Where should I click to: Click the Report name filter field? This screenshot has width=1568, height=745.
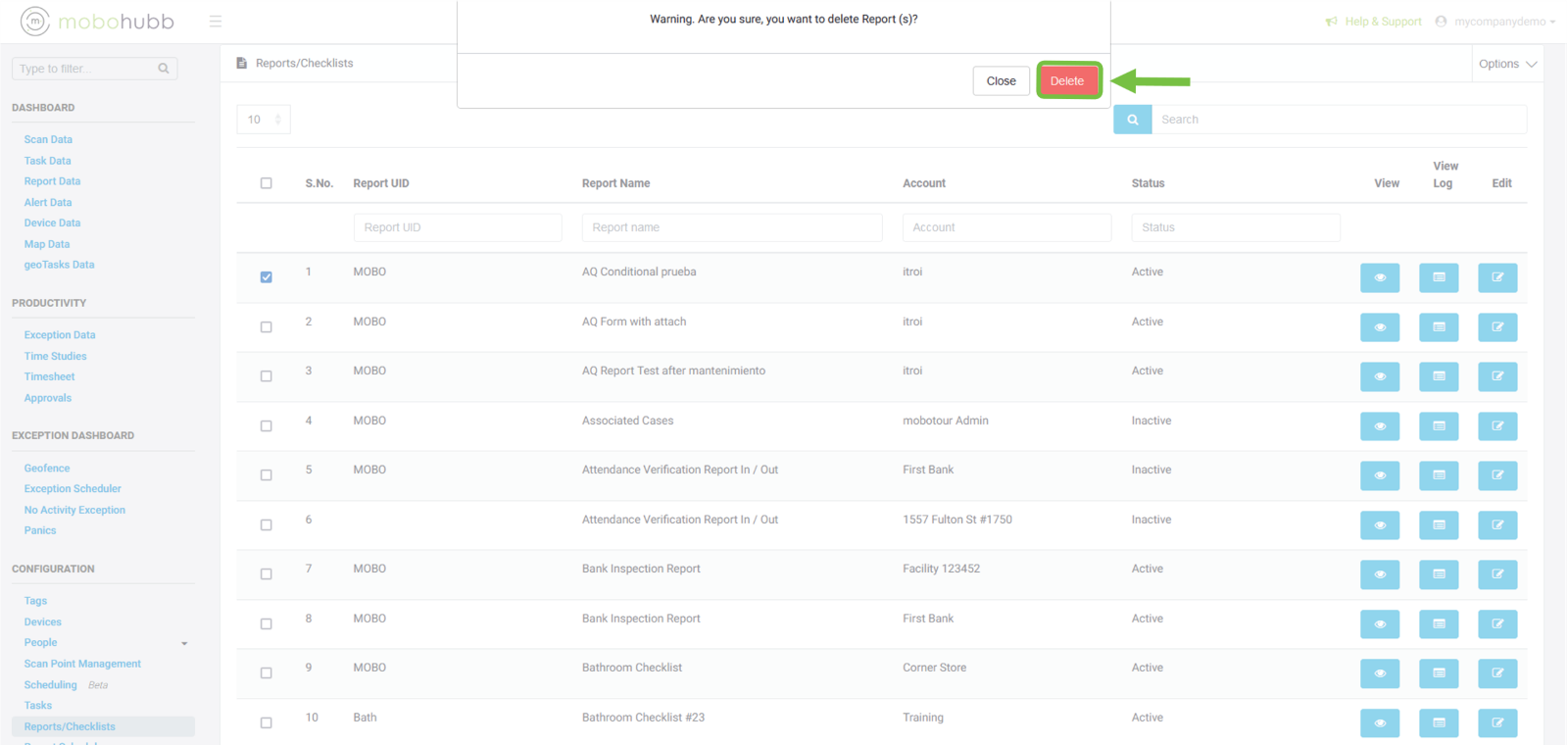click(731, 227)
